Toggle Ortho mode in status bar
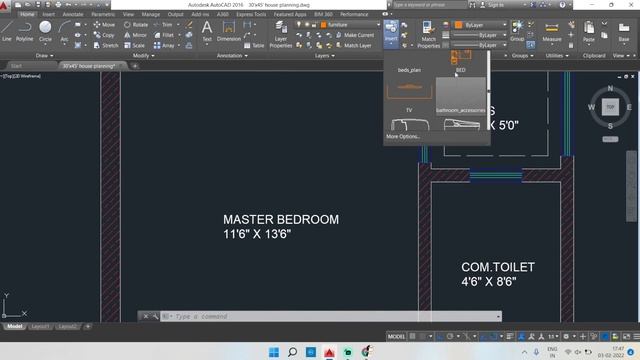Screen dimensions: 640x360 point(440,336)
